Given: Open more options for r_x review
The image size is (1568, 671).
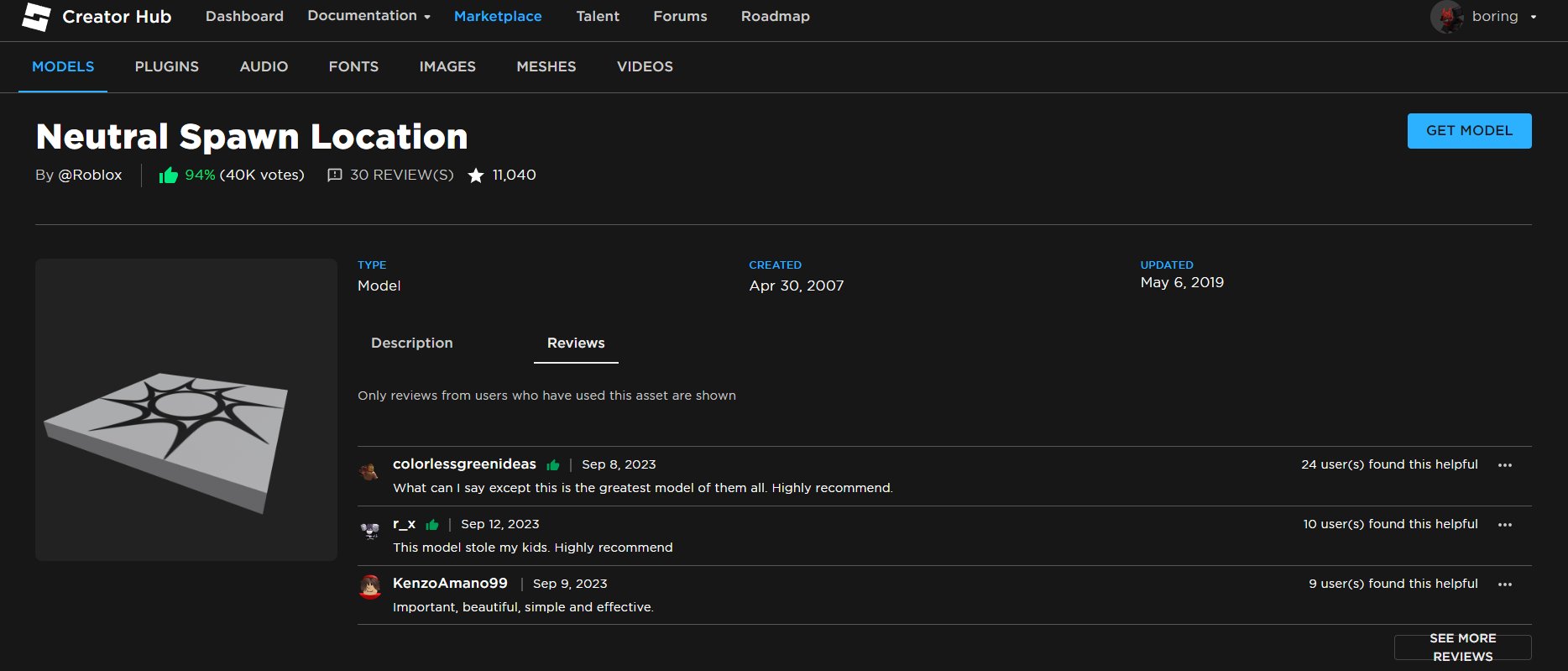Looking at the screenshot, I should click(x=1505, y=525).
